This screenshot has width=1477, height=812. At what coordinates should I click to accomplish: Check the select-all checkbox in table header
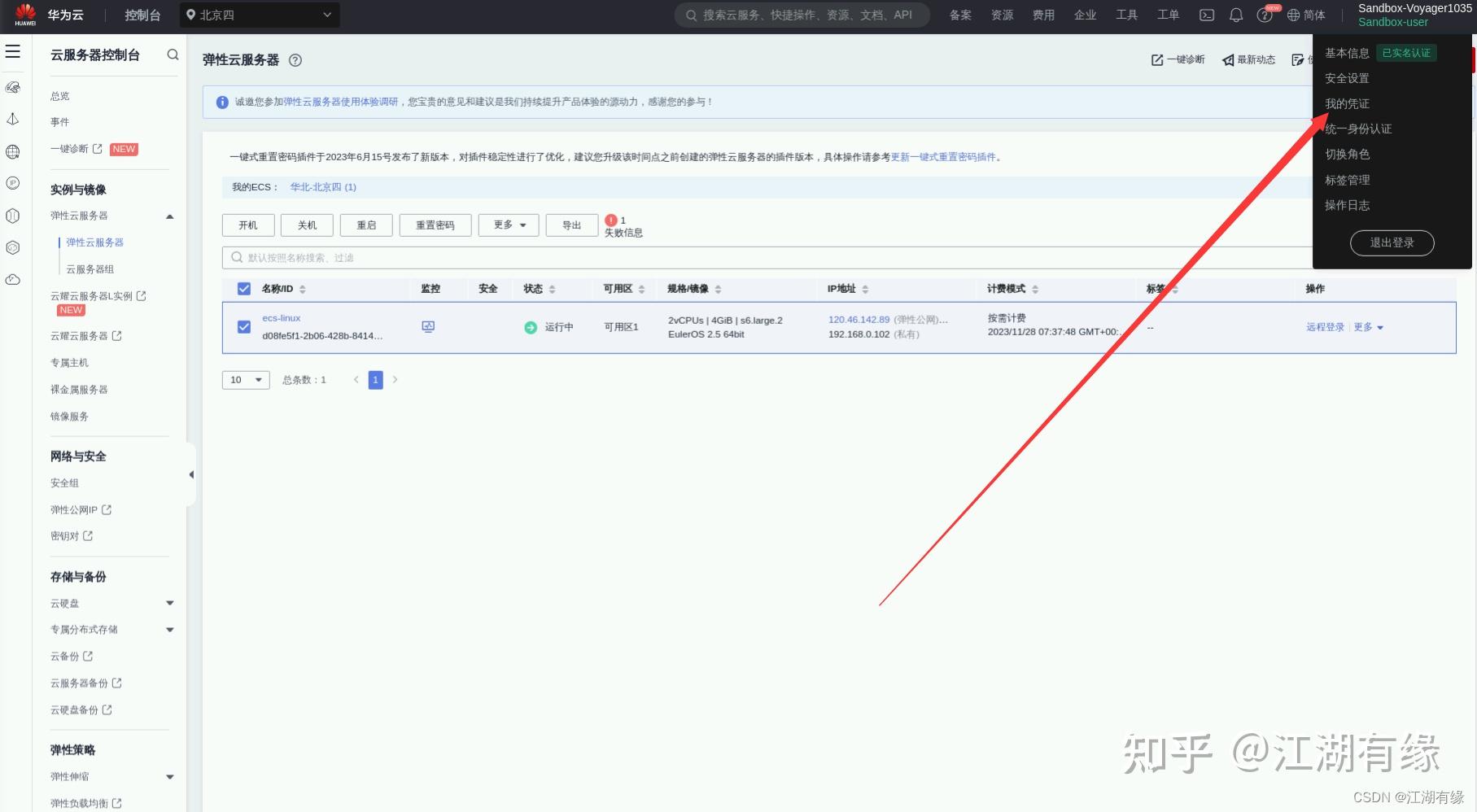click(x=243, y=288)
